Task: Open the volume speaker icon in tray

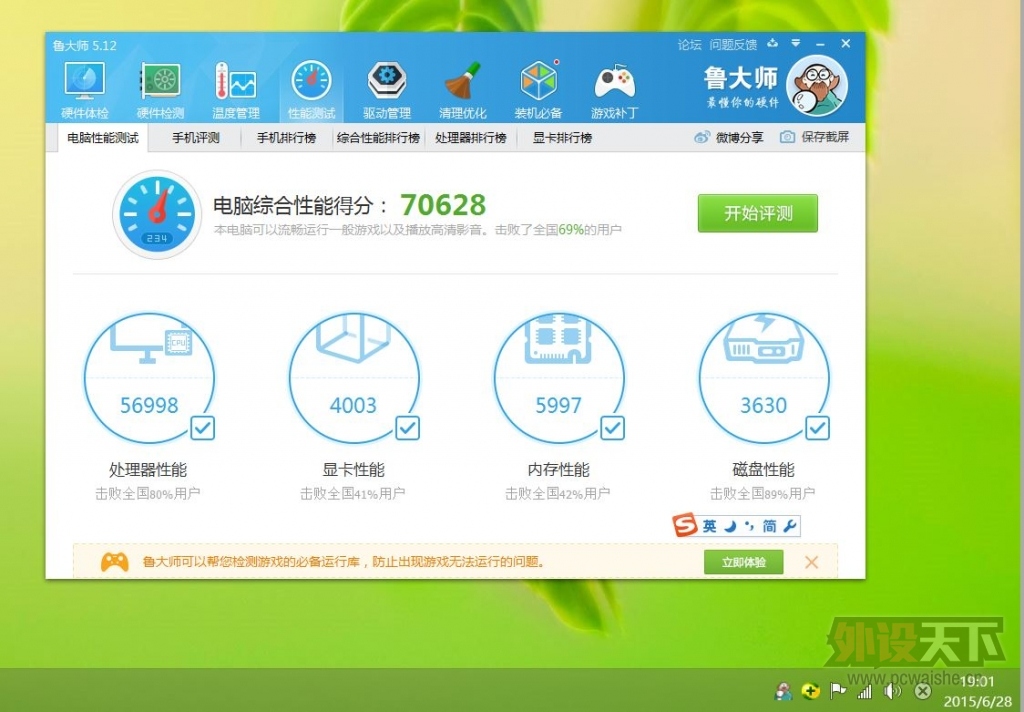Action: tap(892, 691)
